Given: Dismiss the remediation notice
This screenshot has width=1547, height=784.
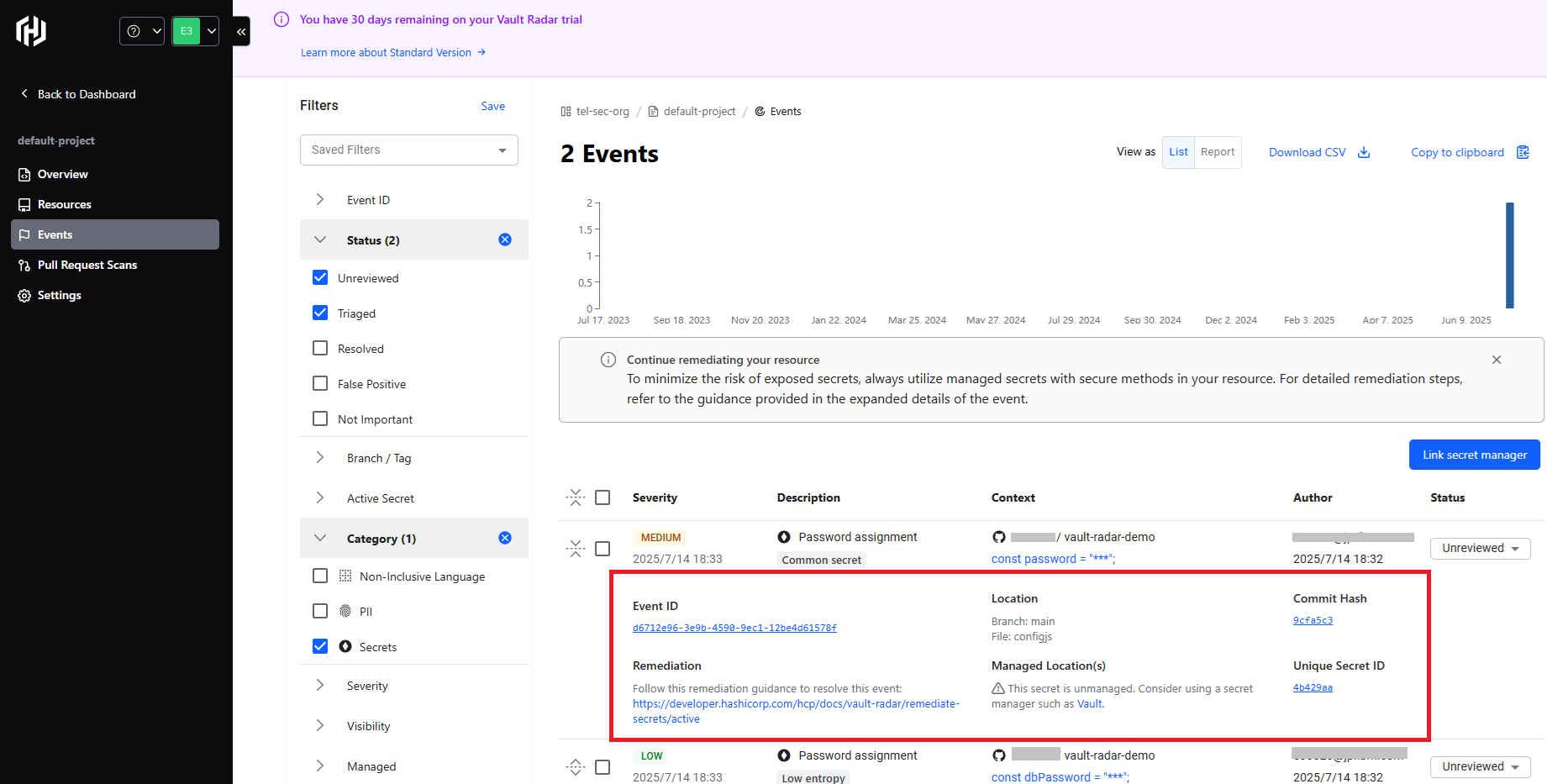Looking at the screenshot, I should click(1497, 360).
